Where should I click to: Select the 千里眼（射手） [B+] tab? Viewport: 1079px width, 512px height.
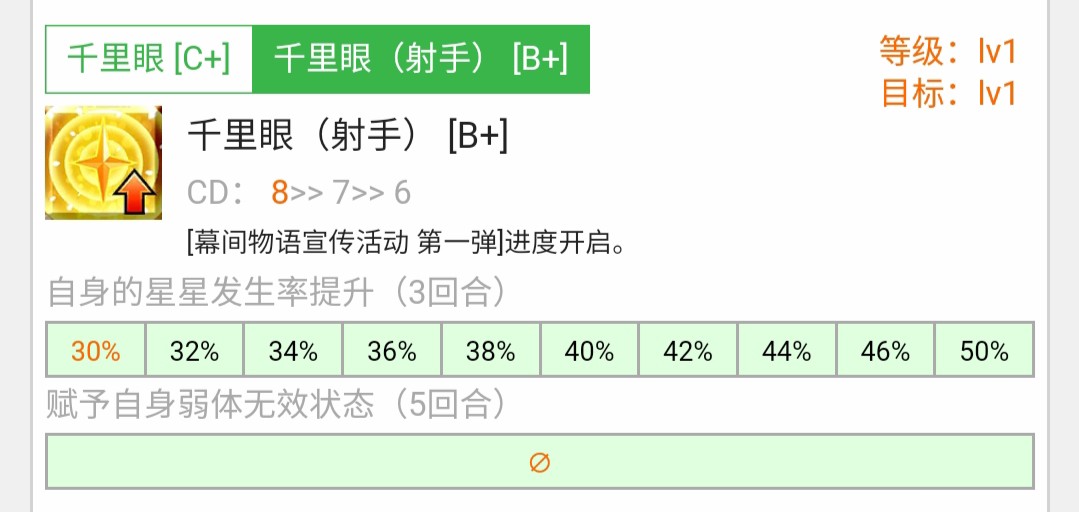[x=421, y=60]
